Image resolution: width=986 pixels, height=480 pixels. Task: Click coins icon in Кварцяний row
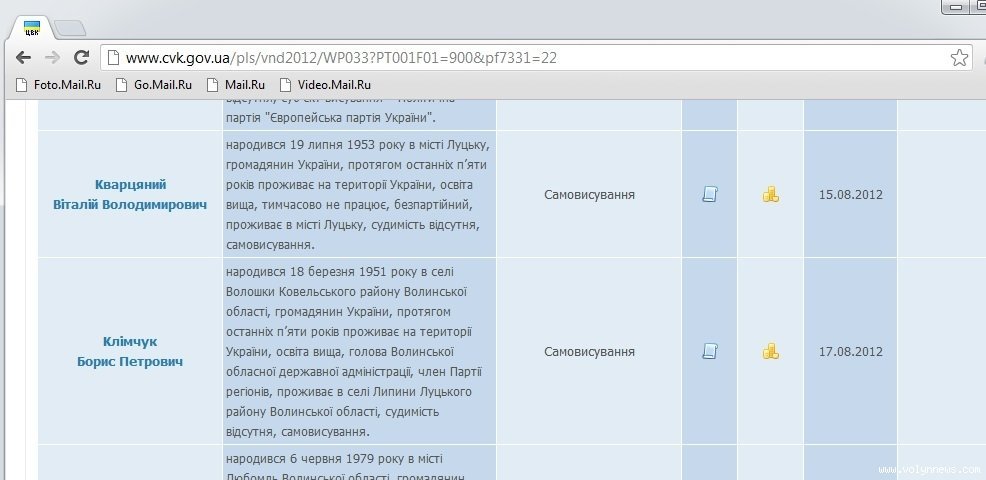[x=770, y=194]
